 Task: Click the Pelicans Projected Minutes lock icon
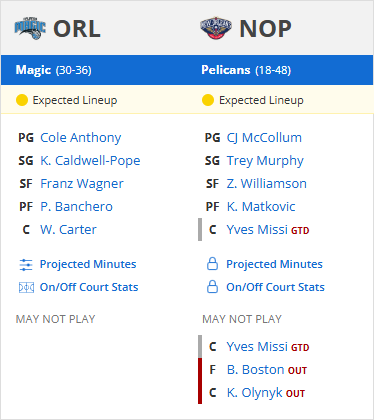click(212, 264)
